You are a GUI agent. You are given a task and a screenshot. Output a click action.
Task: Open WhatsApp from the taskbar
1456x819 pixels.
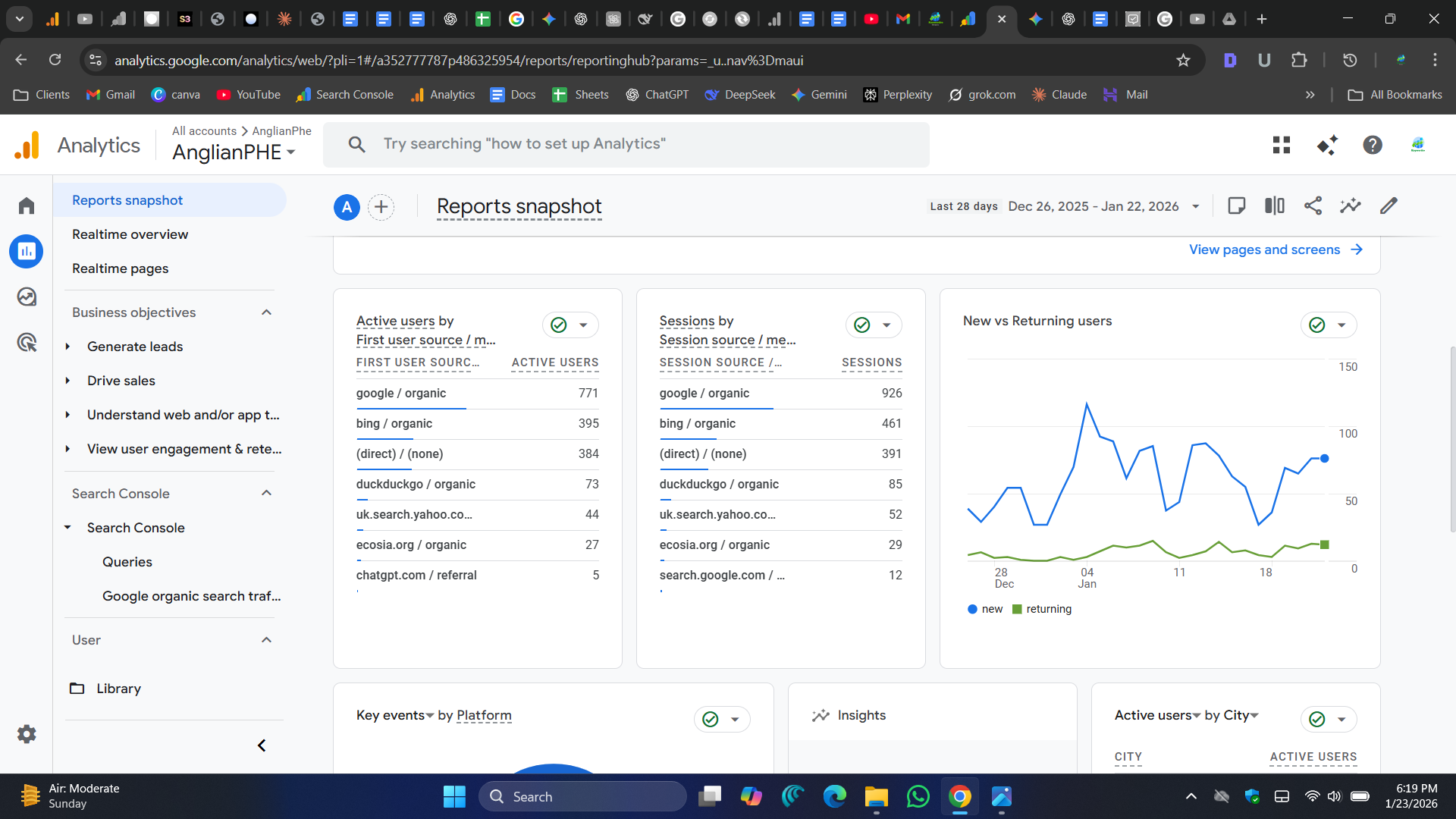pyautogui.click(x=918, y=796)
